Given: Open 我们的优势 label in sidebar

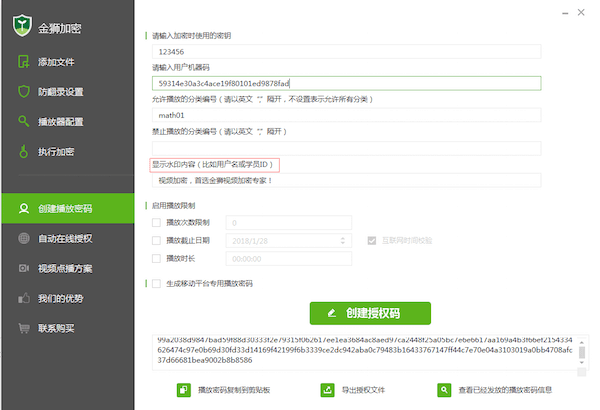Looking at the screenshot, I should click(60, 298).
